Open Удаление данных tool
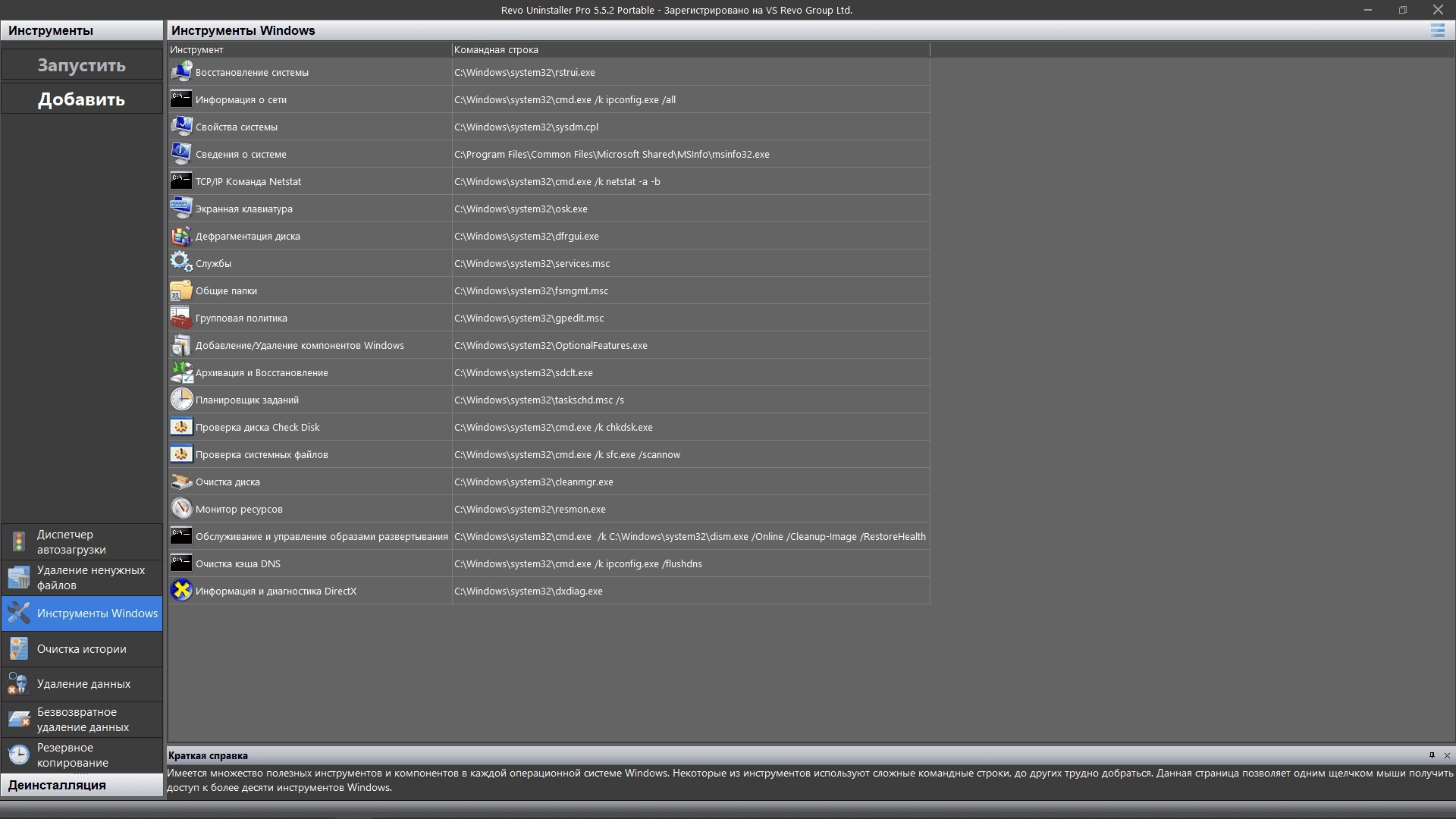1456x819 pixels. click(82, 684)
